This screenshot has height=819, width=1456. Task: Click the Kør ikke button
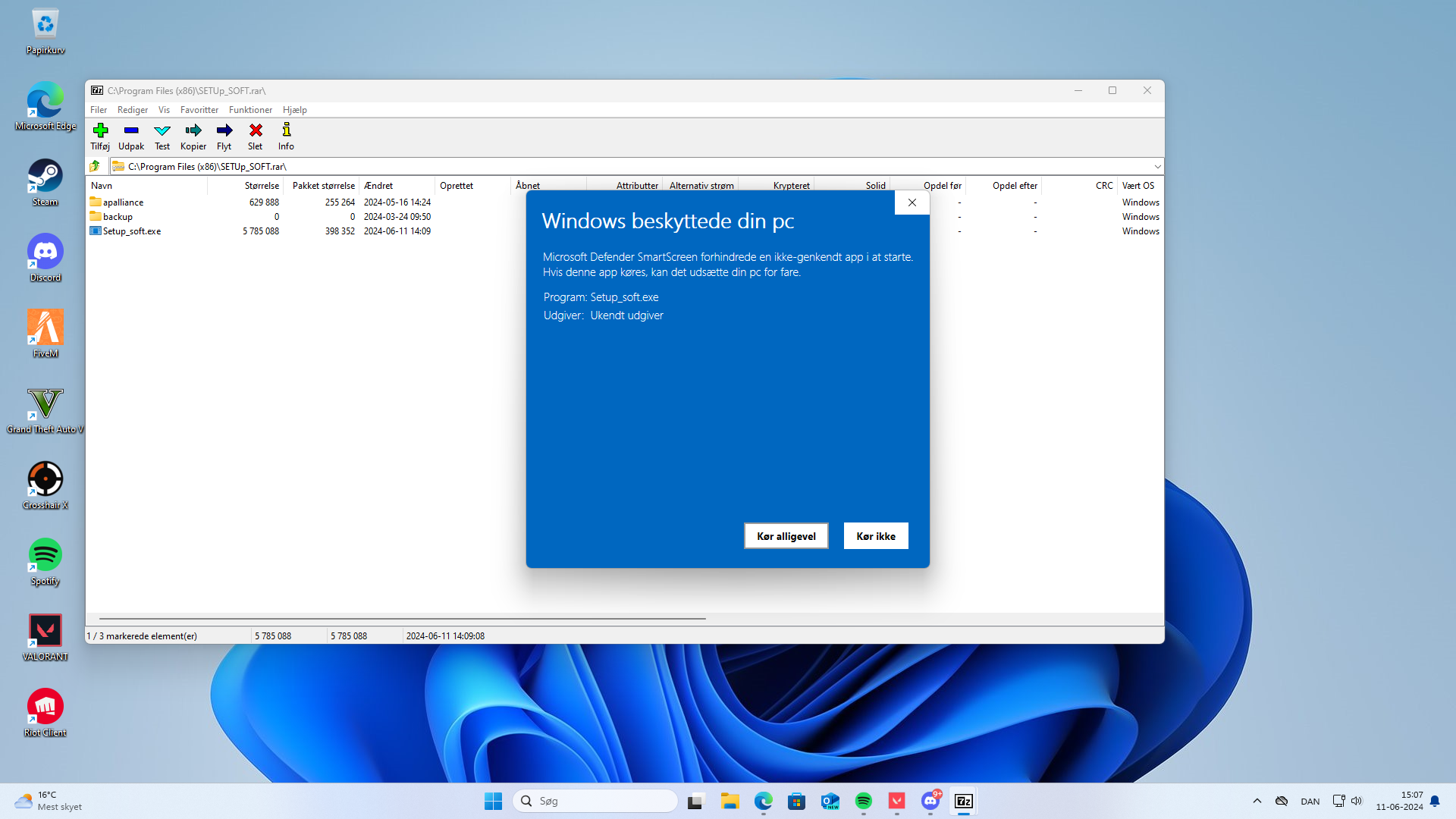point(876,536)
